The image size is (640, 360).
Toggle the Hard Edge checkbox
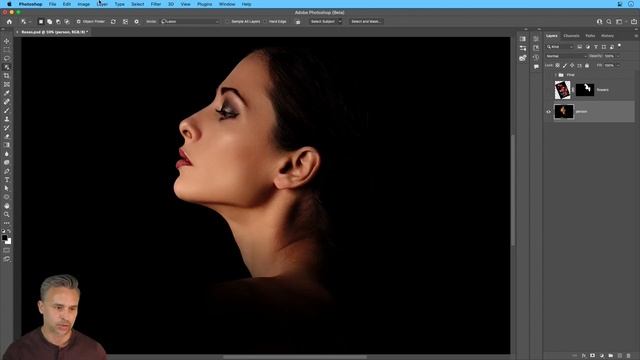pos(265,22)
